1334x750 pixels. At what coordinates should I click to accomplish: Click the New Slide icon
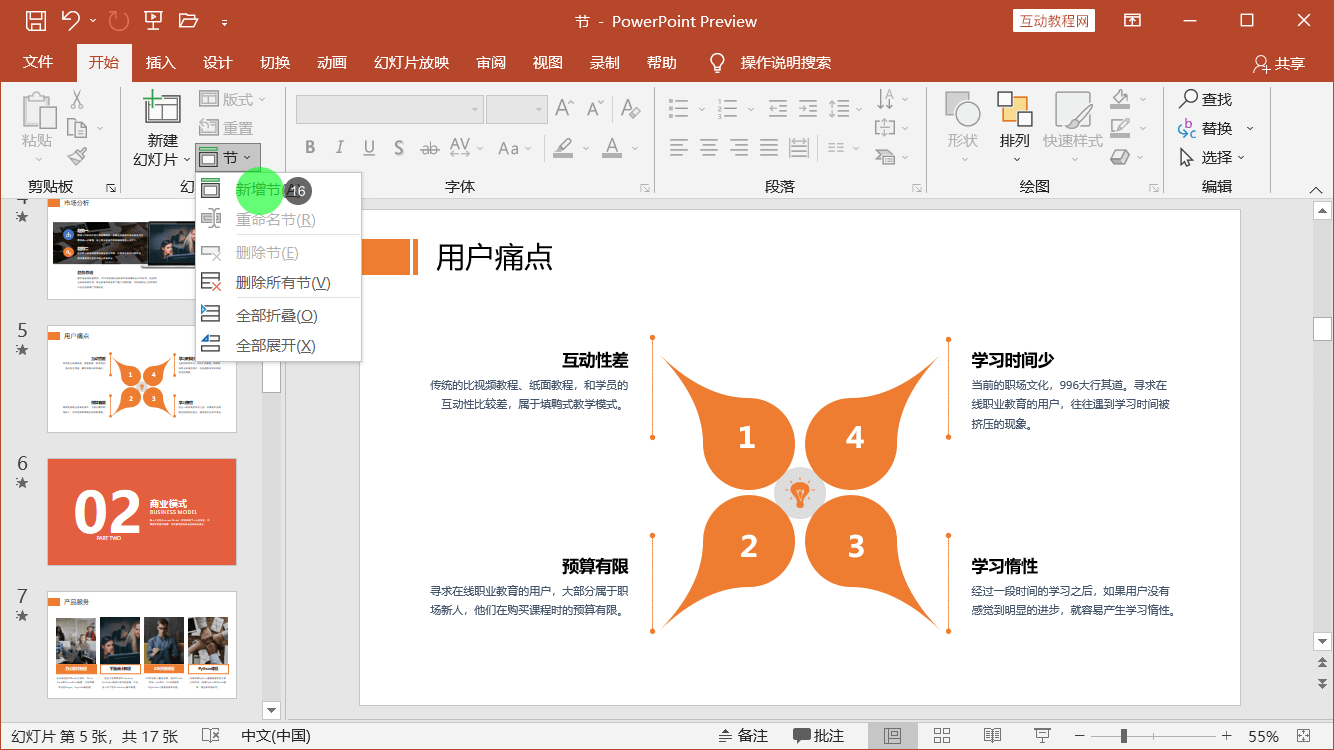[x=162, y=108]
